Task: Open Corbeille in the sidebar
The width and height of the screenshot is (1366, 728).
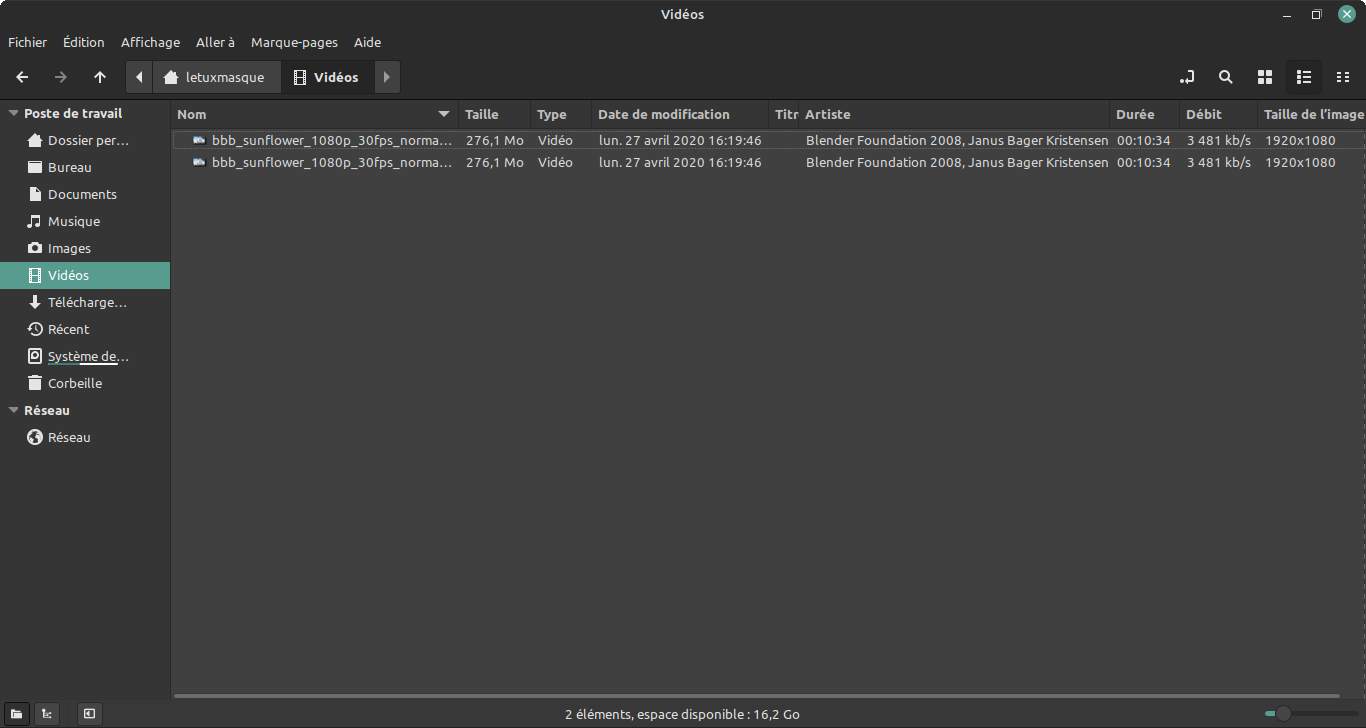Action: pos(75,383)
